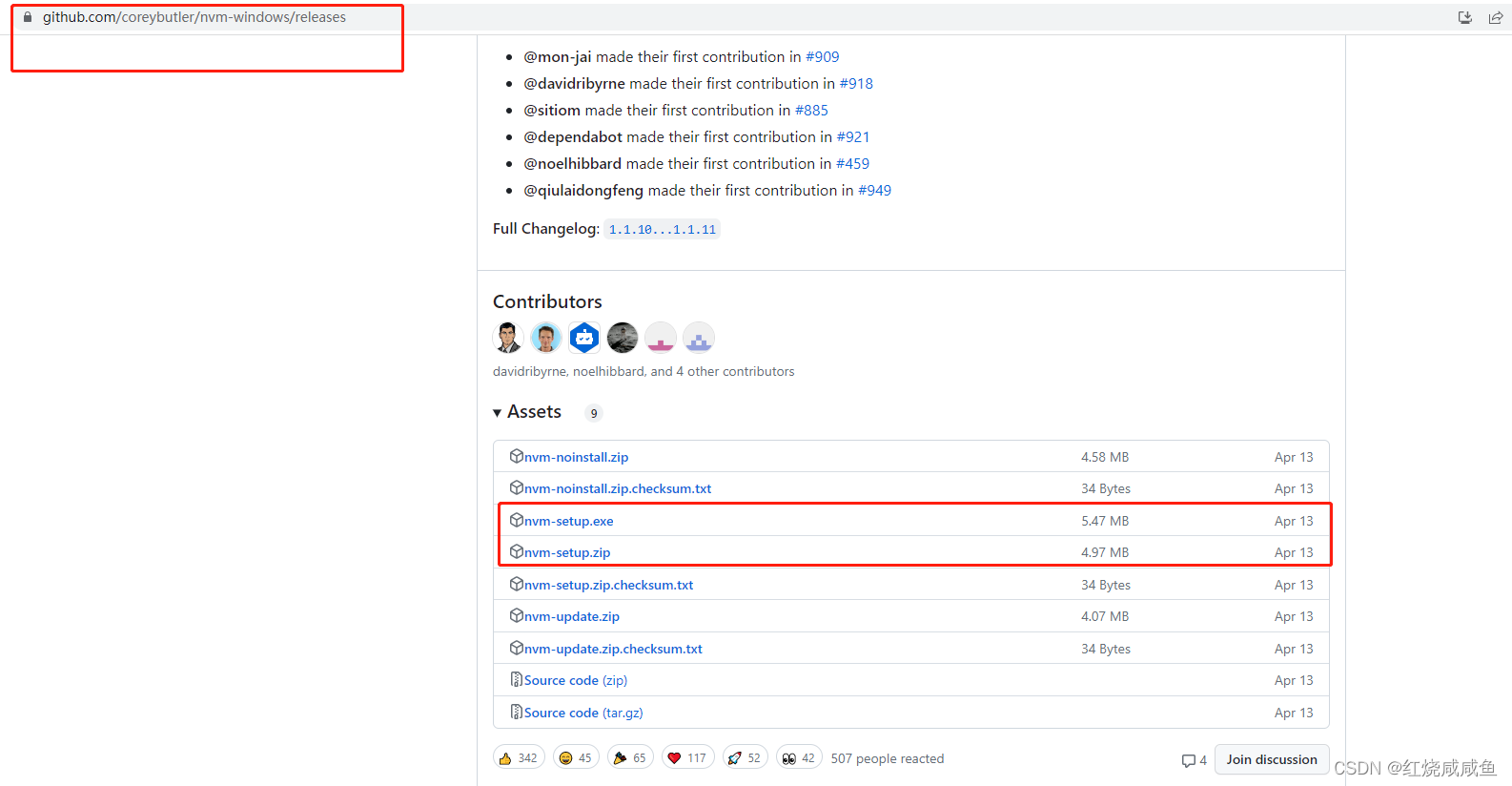Open the purple identicon contributor avatar
This screenshot has height=786, width=1512.
click(699, 338)
